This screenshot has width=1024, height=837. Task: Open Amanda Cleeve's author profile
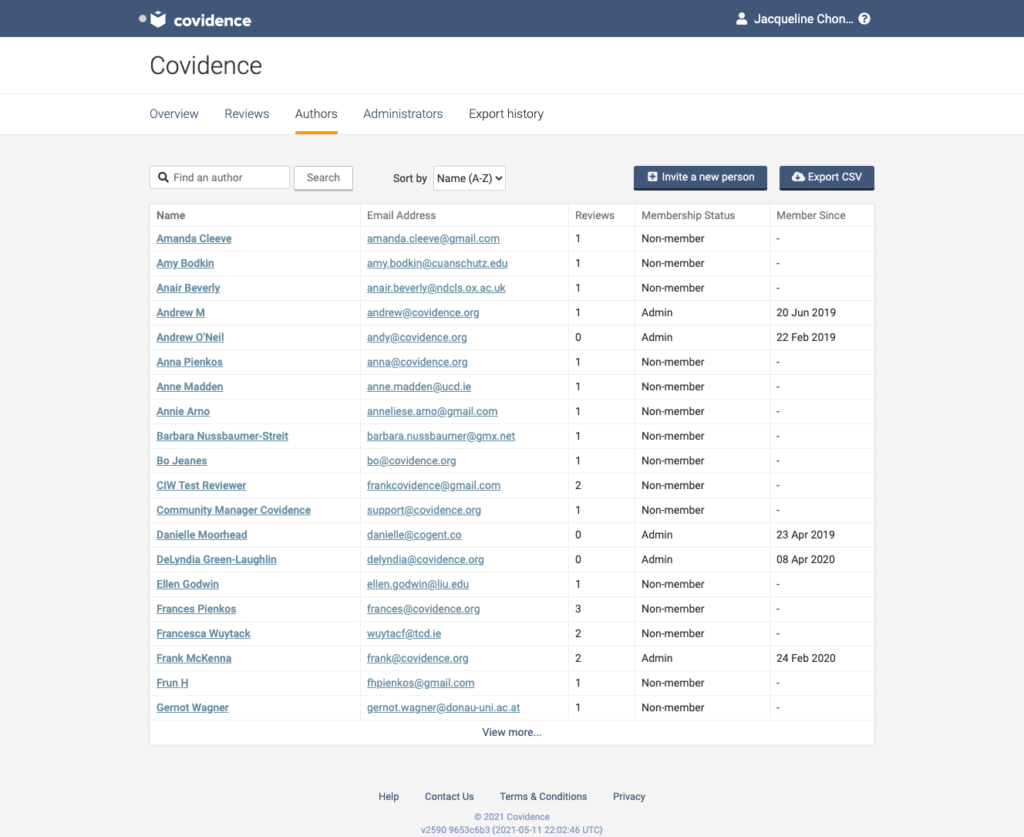pos(194,239)
